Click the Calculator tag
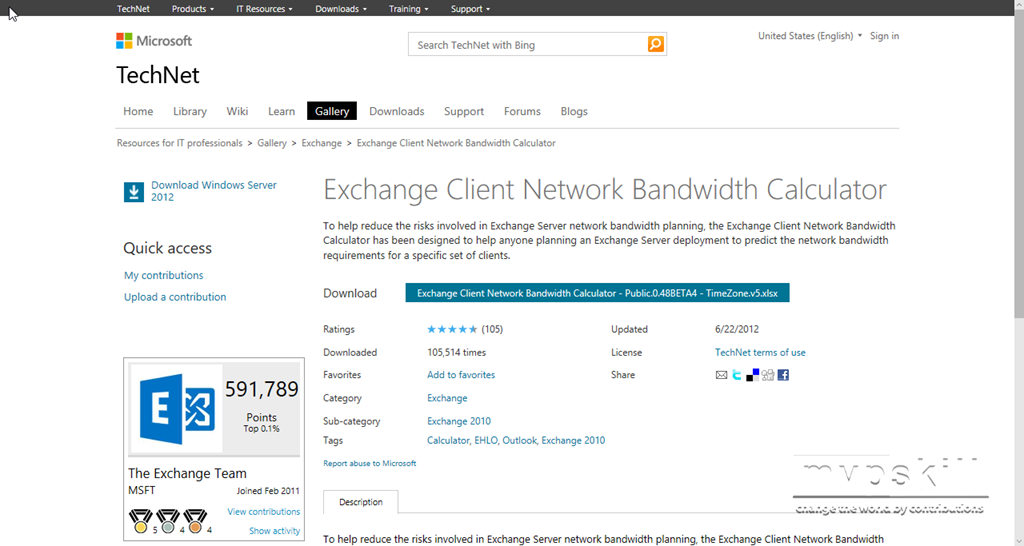Screen dimensions: 1024x546 pos(448,440)
